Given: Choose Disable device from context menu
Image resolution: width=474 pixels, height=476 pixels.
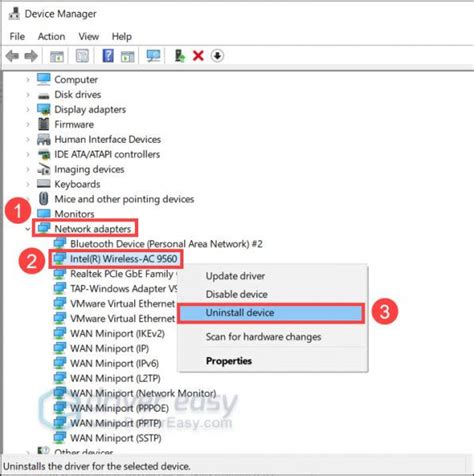Looking at the screenshot, I should point(237,294).
